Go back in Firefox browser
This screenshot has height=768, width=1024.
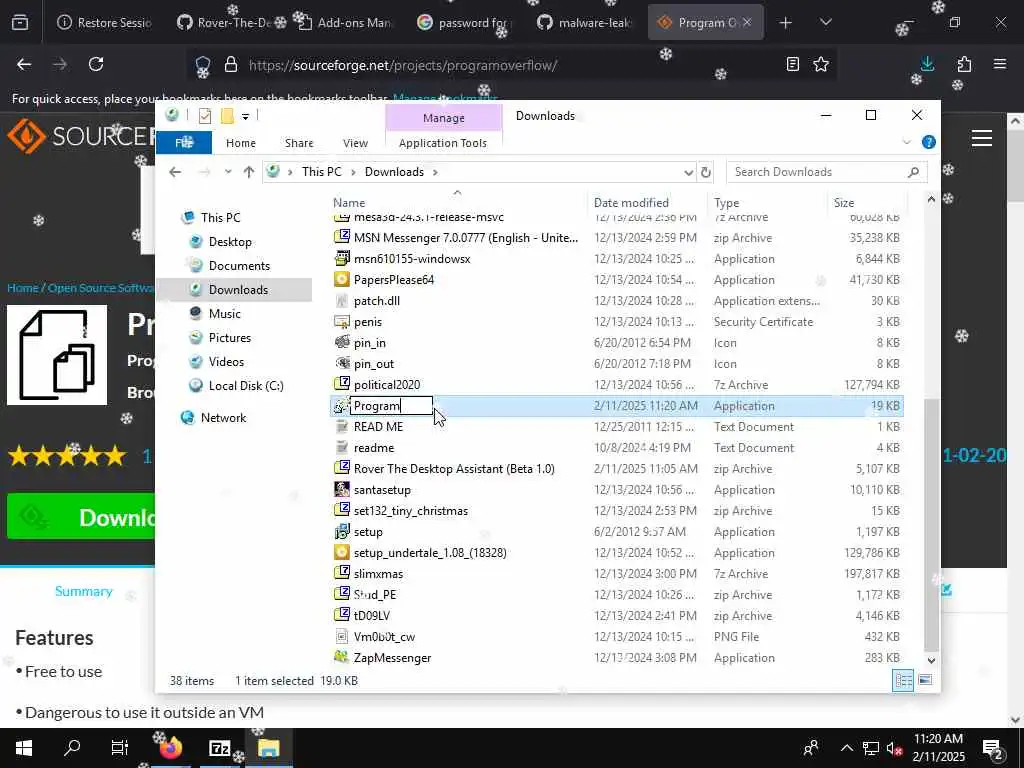[24, 64]
